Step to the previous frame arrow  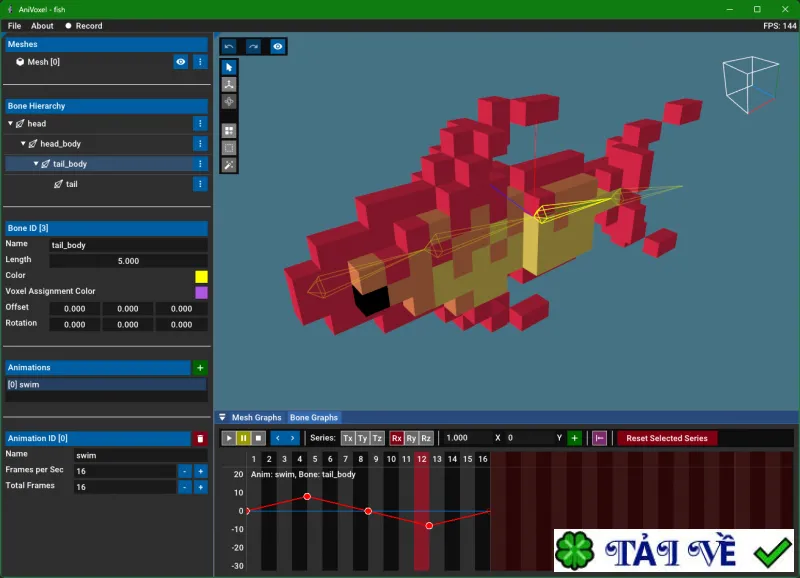[x=278, y=438]
